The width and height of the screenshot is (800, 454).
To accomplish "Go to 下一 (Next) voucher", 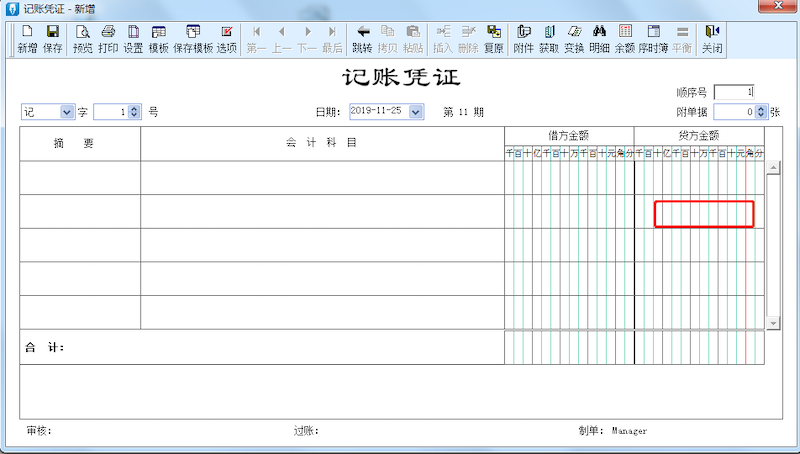I will (307, 39).
